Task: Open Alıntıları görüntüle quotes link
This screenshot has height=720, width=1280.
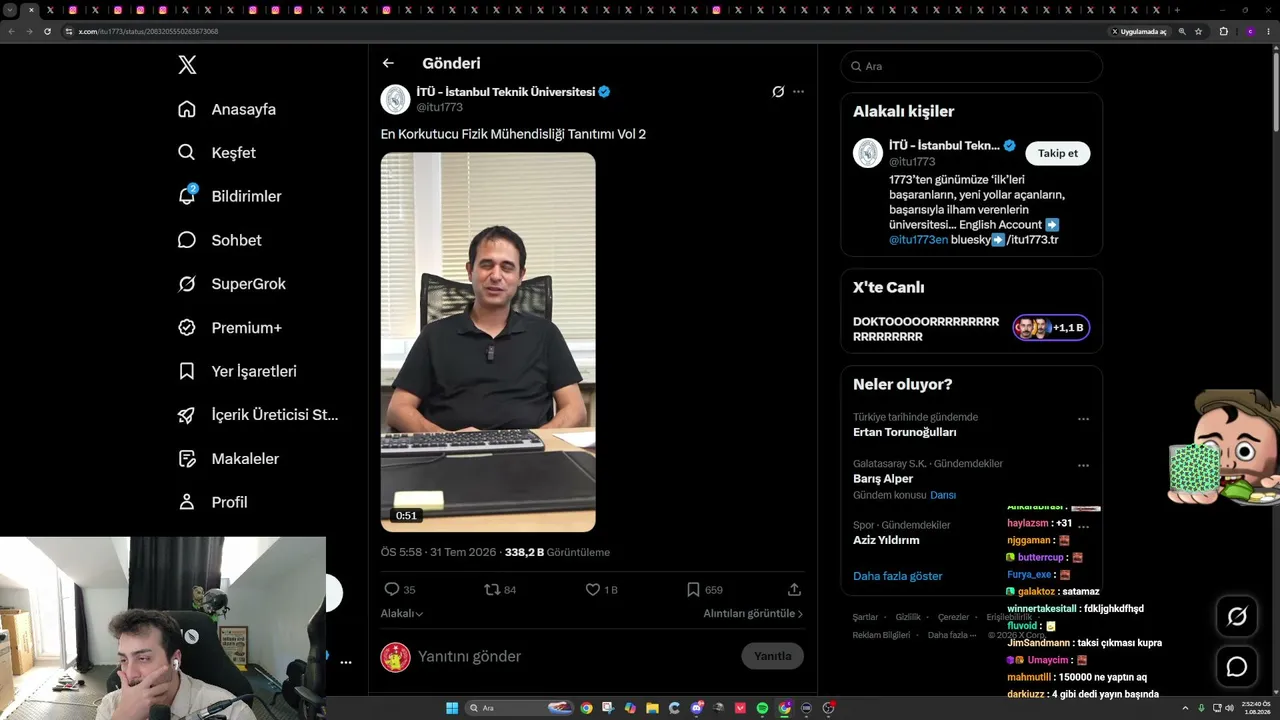Action: click(753, 614)
